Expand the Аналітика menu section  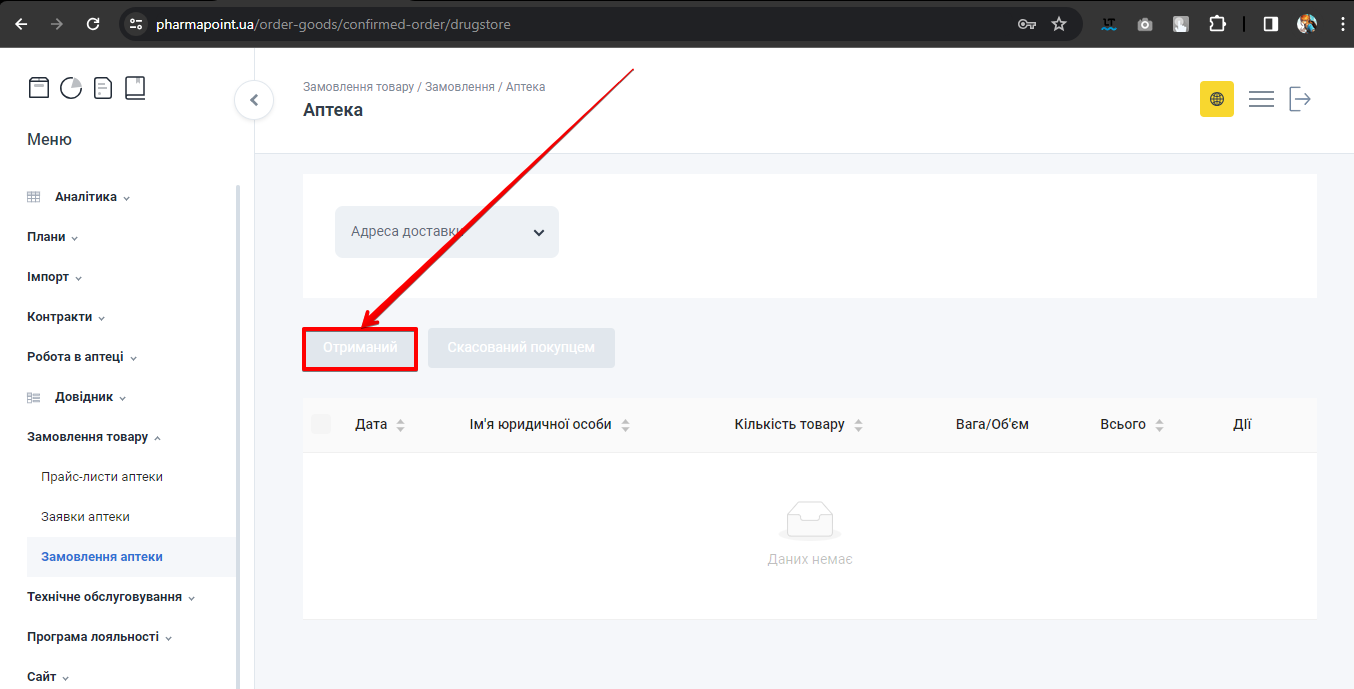[86, 197]
